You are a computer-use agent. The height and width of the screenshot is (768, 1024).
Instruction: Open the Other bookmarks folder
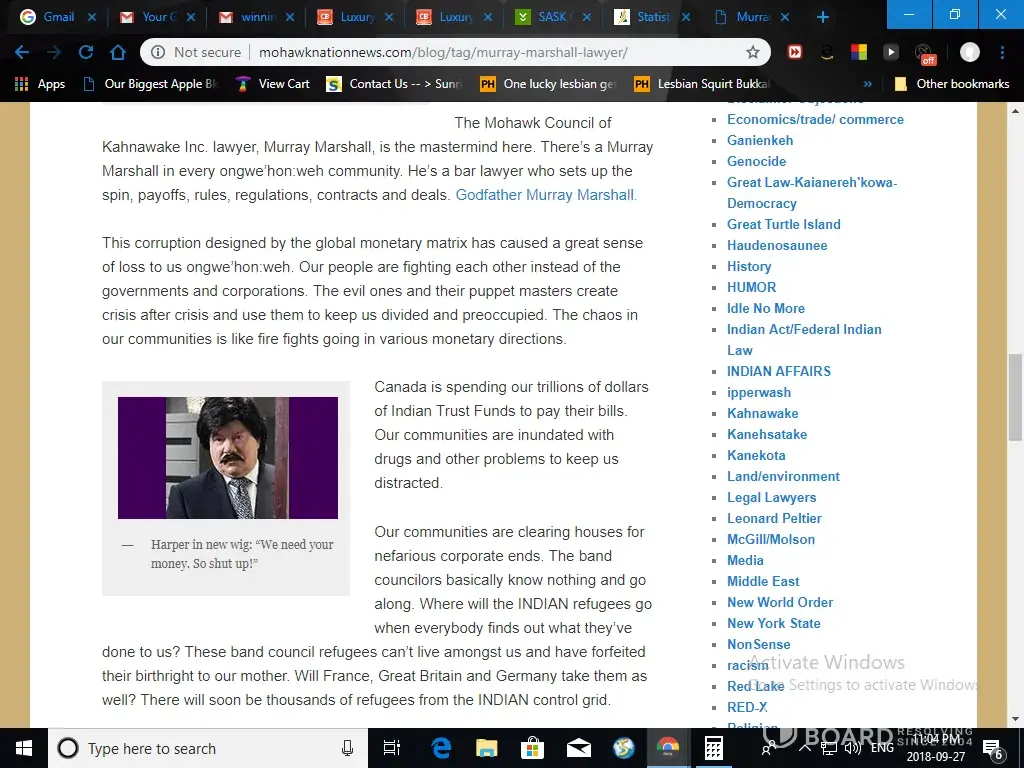pyautogui.click(x=951, y=84)
